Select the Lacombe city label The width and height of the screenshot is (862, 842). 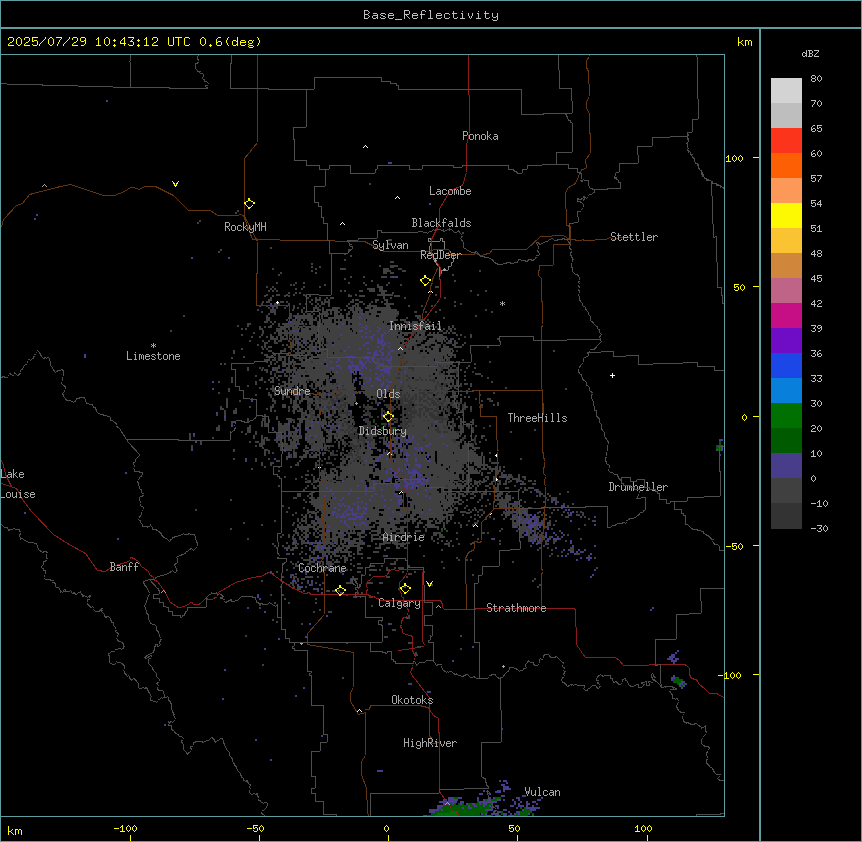[x=450, y=191]
